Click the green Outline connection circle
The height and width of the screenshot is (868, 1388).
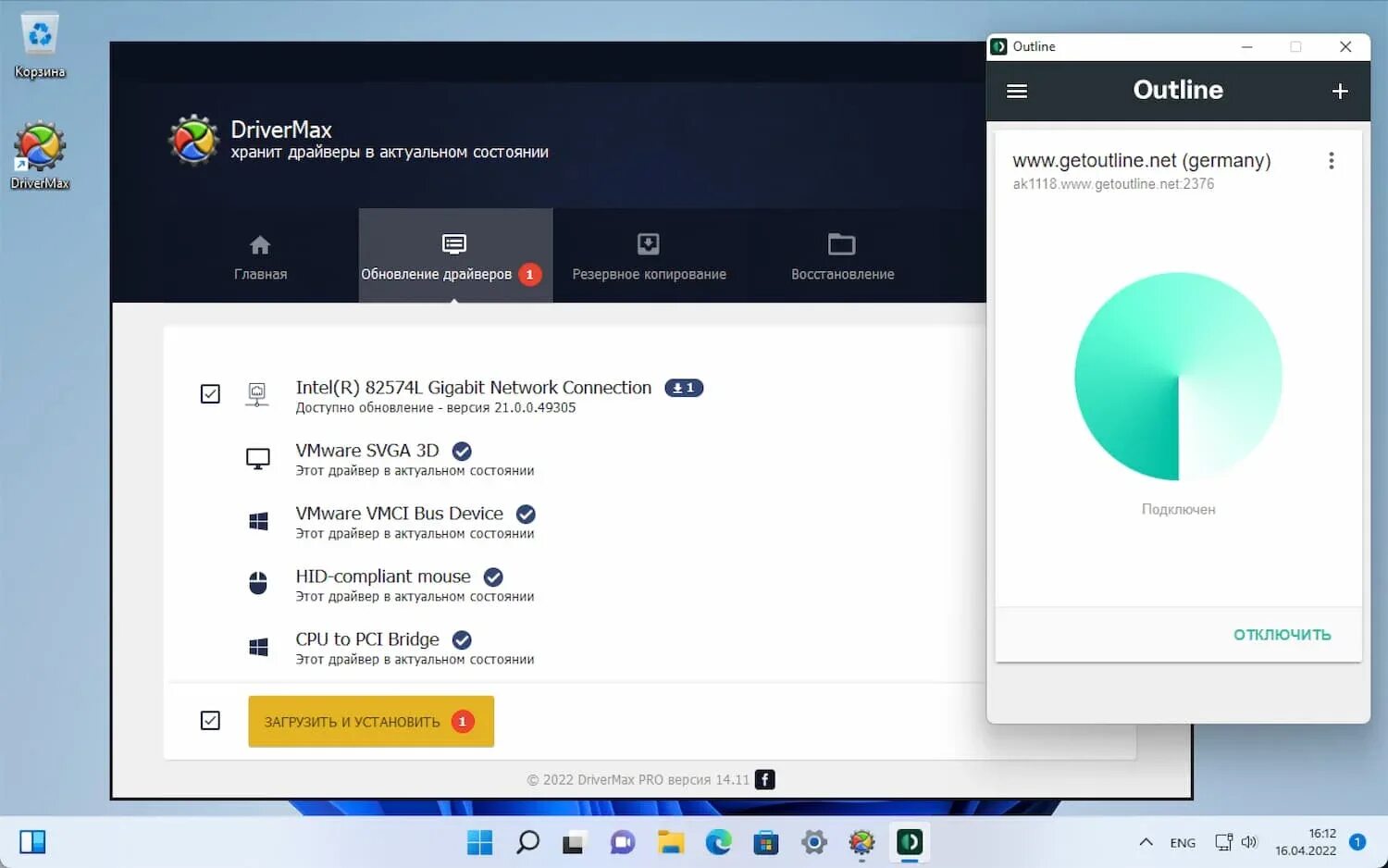[x=1178, y=377]
